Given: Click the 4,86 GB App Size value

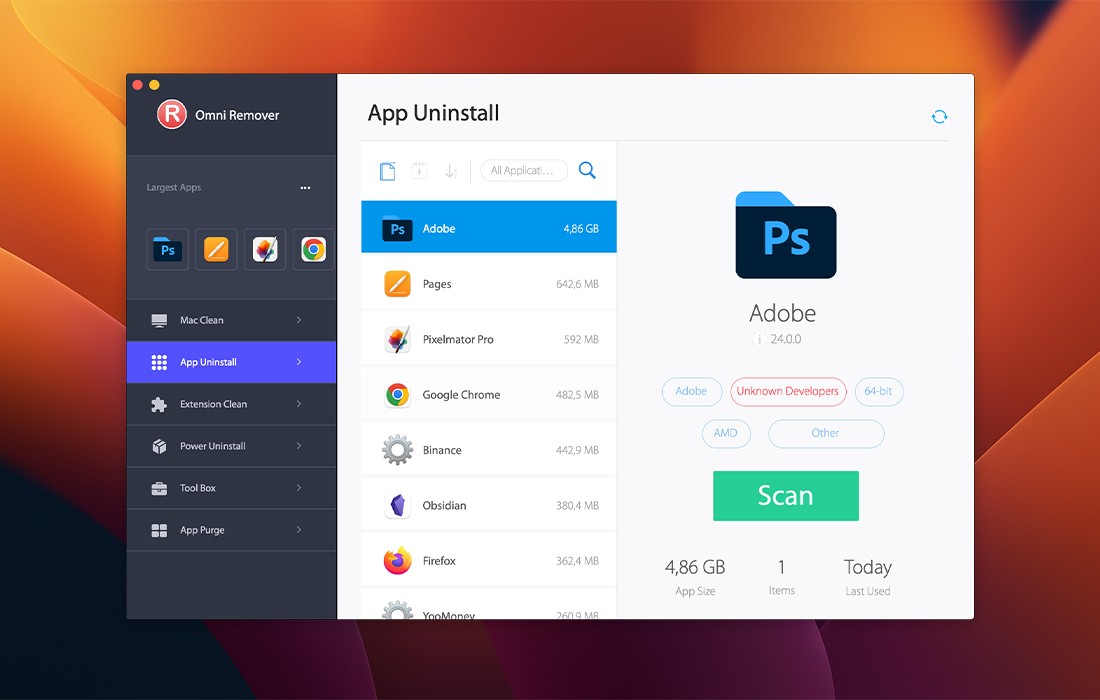Looking at the screenshot, I should tap(695, 567).
